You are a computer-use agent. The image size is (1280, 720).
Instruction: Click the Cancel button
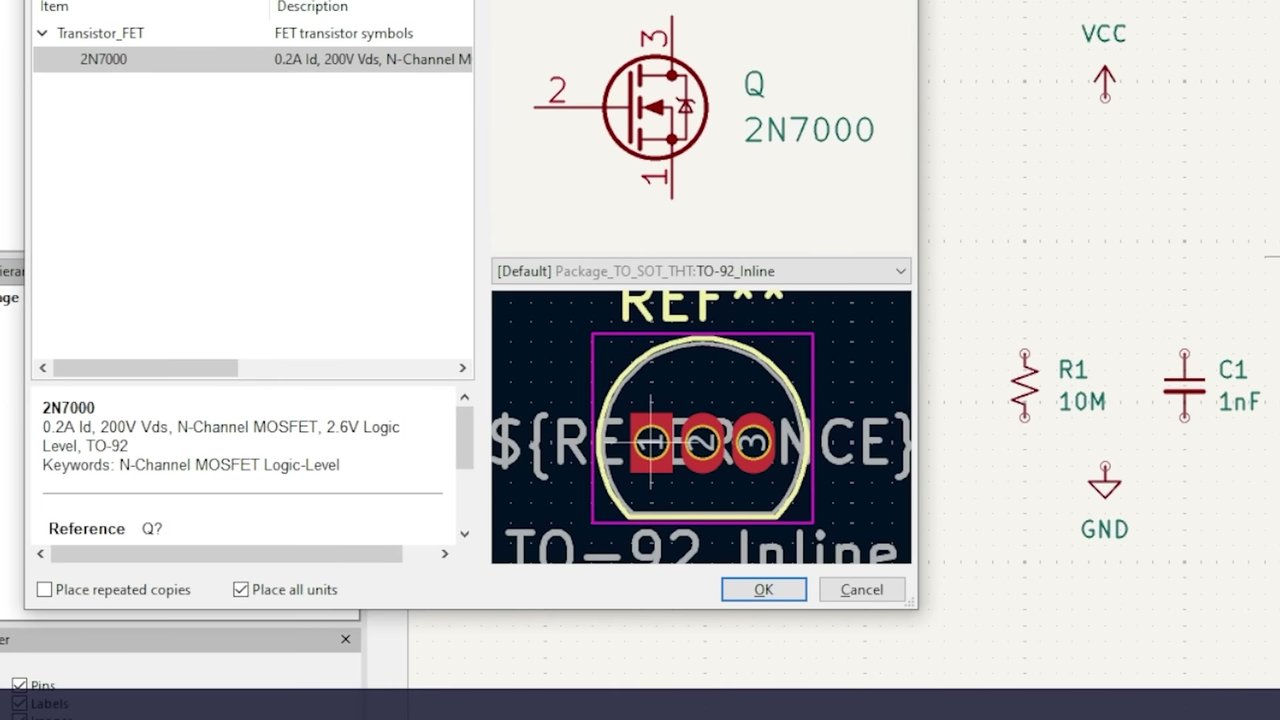point(862,590)
